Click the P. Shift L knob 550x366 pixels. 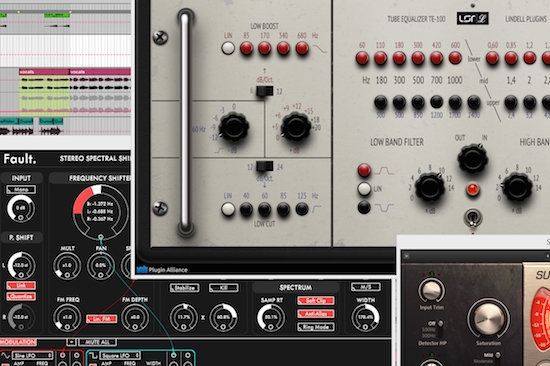click(x=21, y=265)
